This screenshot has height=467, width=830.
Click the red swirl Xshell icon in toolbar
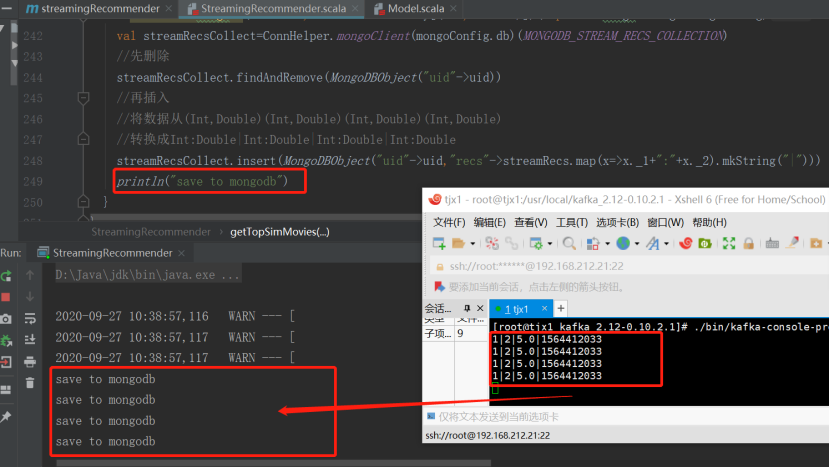click(x=685, y=244)
